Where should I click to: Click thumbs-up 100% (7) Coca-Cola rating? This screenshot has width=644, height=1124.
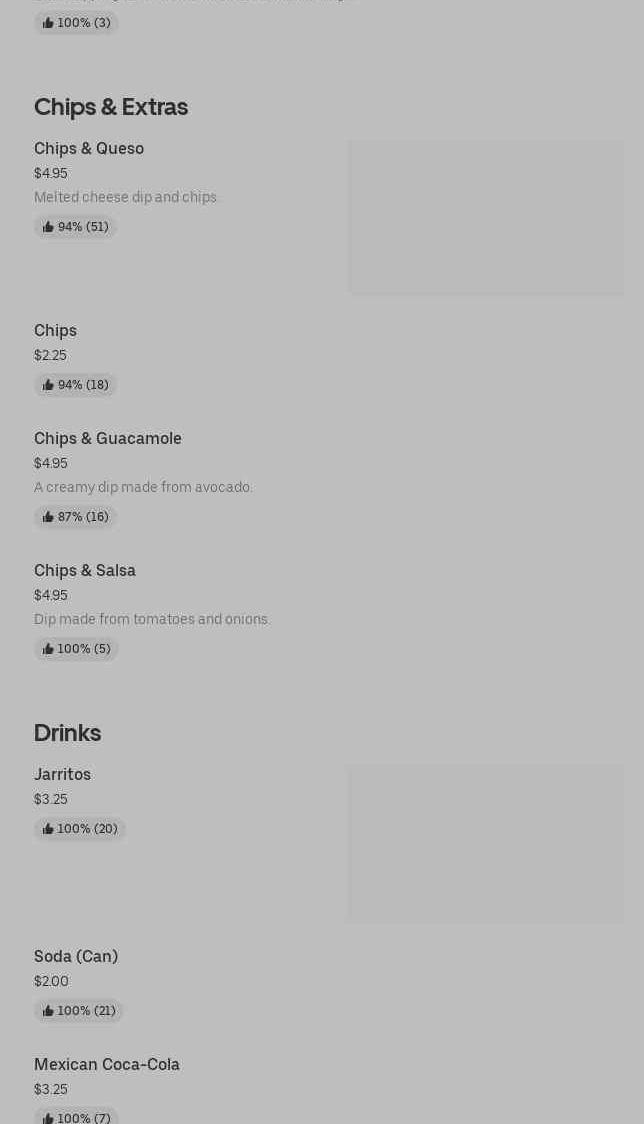click(77, 1117)
